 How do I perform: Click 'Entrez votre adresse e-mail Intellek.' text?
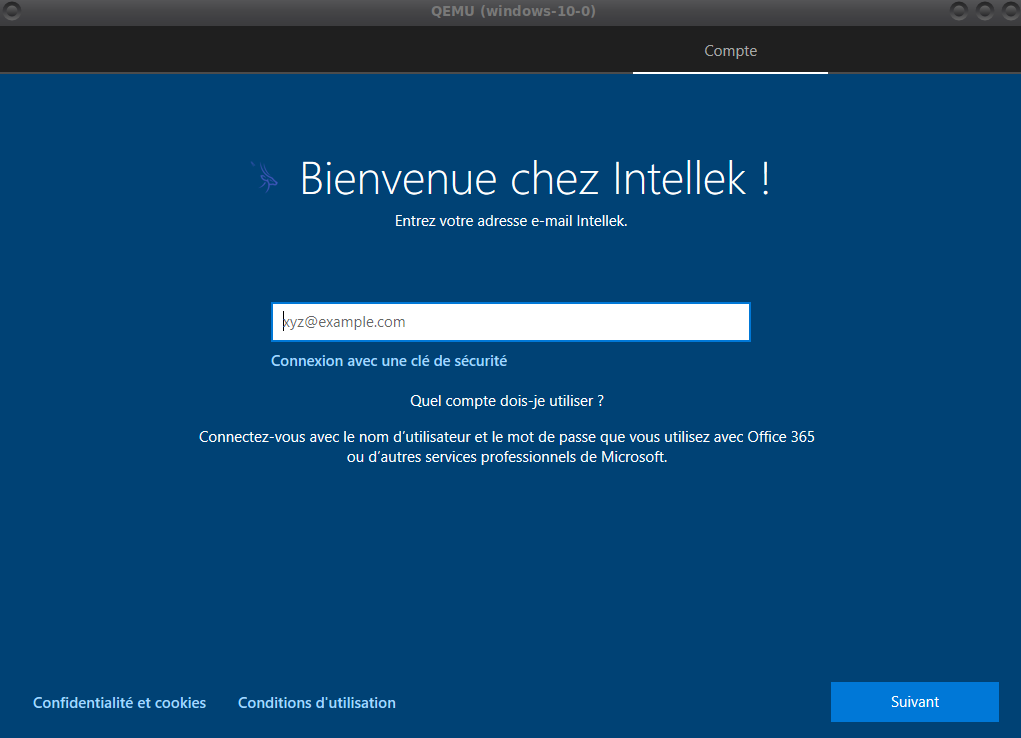coord(511,221)
